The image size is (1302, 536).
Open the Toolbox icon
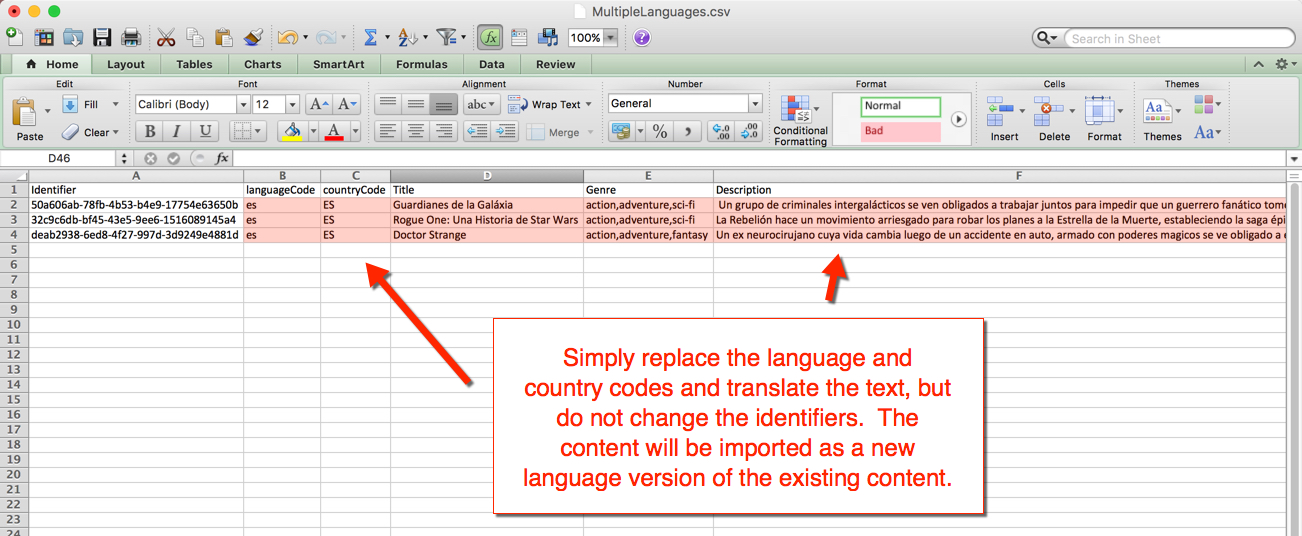(519, 37)
